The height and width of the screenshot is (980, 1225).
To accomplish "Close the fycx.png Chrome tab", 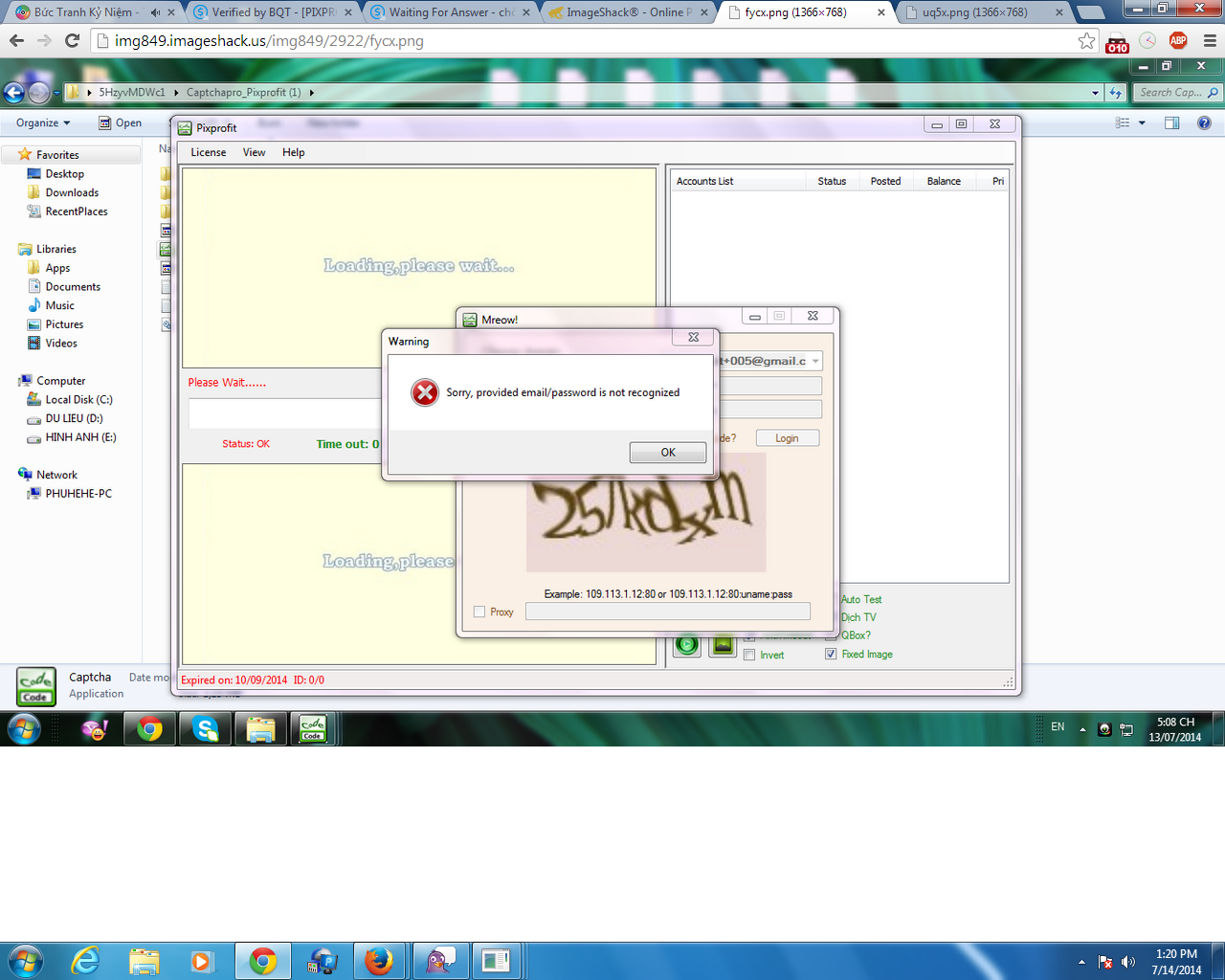I will (882, 12).
